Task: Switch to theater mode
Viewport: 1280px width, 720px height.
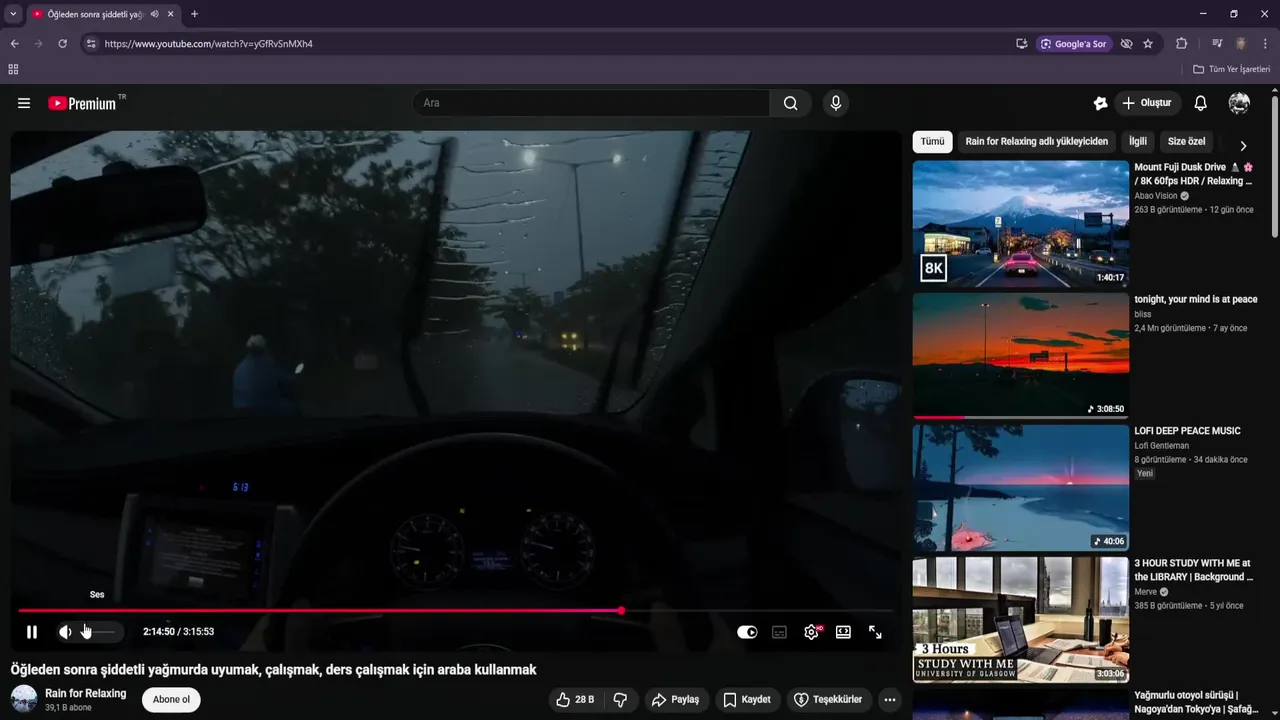Action: [x=843, y=632]
